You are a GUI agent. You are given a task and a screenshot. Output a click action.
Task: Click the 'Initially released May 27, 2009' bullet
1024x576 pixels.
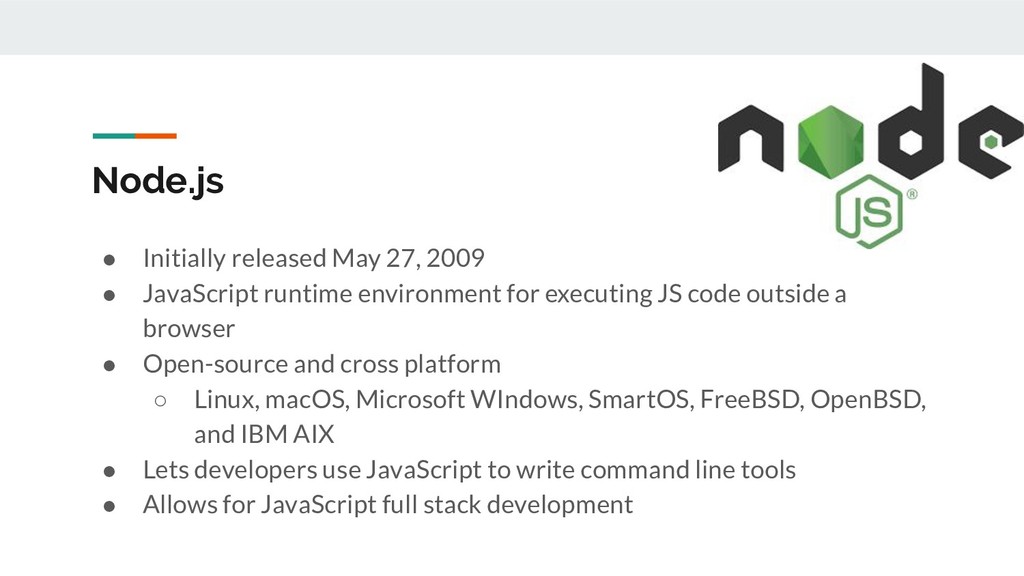point(313,258)
